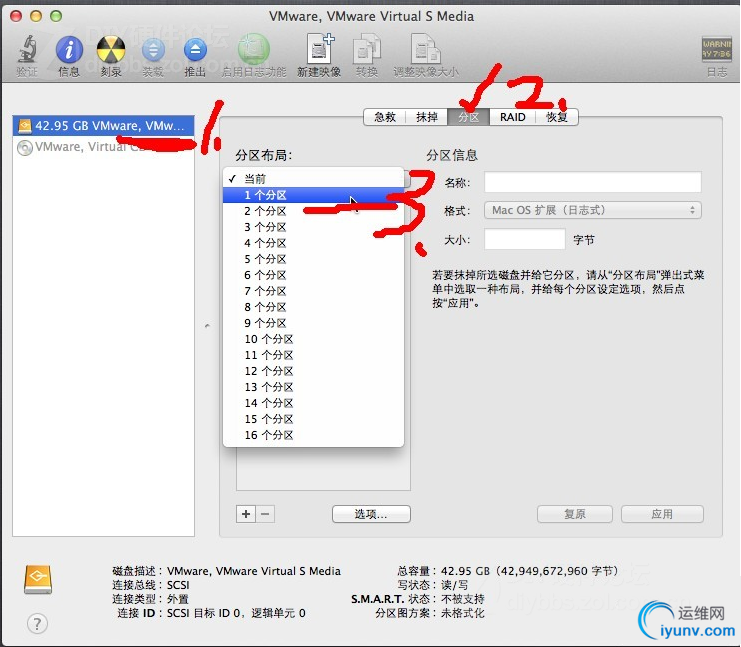Switch to the RAID tab
The height and width of the screenshot is (647, 741).
512,117
